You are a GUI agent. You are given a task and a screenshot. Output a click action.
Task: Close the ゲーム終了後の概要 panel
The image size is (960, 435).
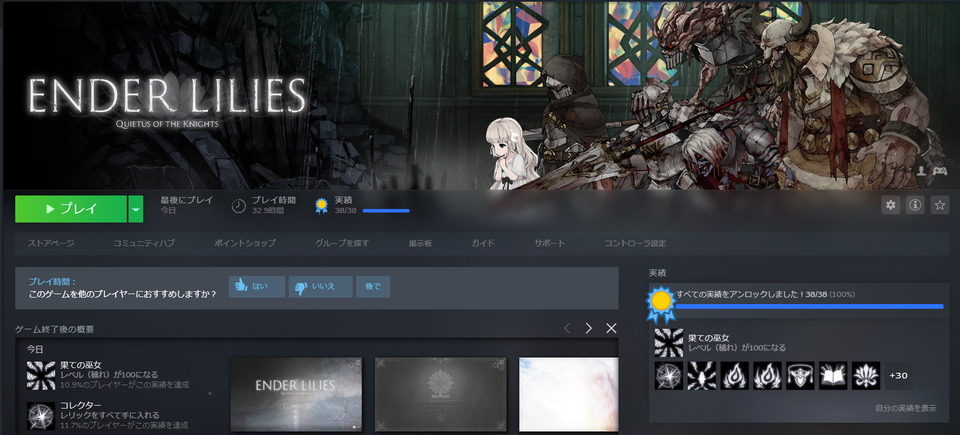coord(611,328)
